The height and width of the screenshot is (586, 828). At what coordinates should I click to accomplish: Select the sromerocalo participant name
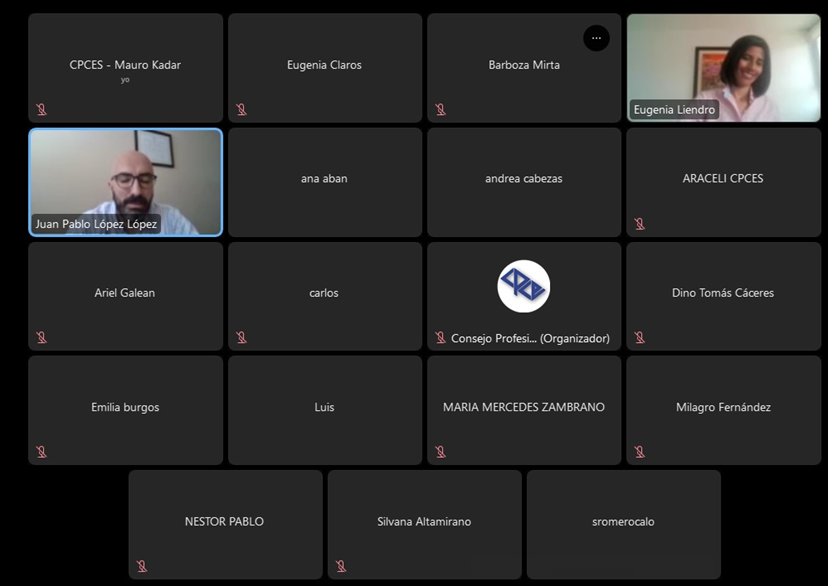pyautogui.click(x=623, y=522)
